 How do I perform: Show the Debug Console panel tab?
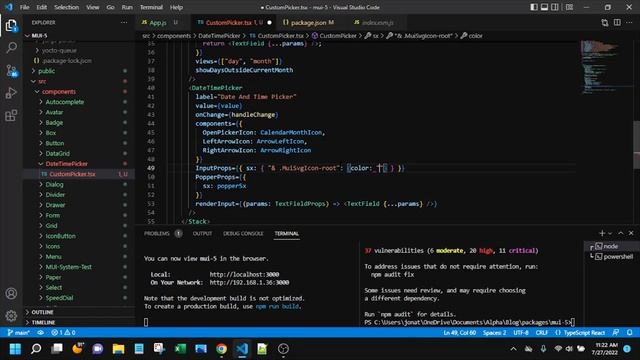(243, 233)
